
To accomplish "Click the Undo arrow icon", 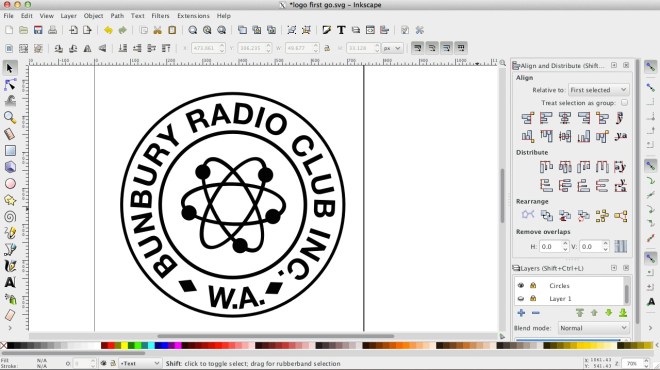I will [x=108, y=30].
